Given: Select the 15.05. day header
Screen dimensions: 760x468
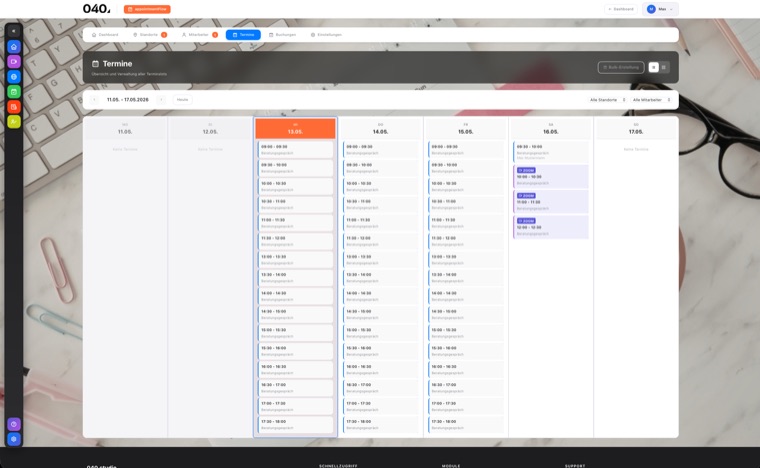Looking at the screenshot, I should [x=465, y=129].
